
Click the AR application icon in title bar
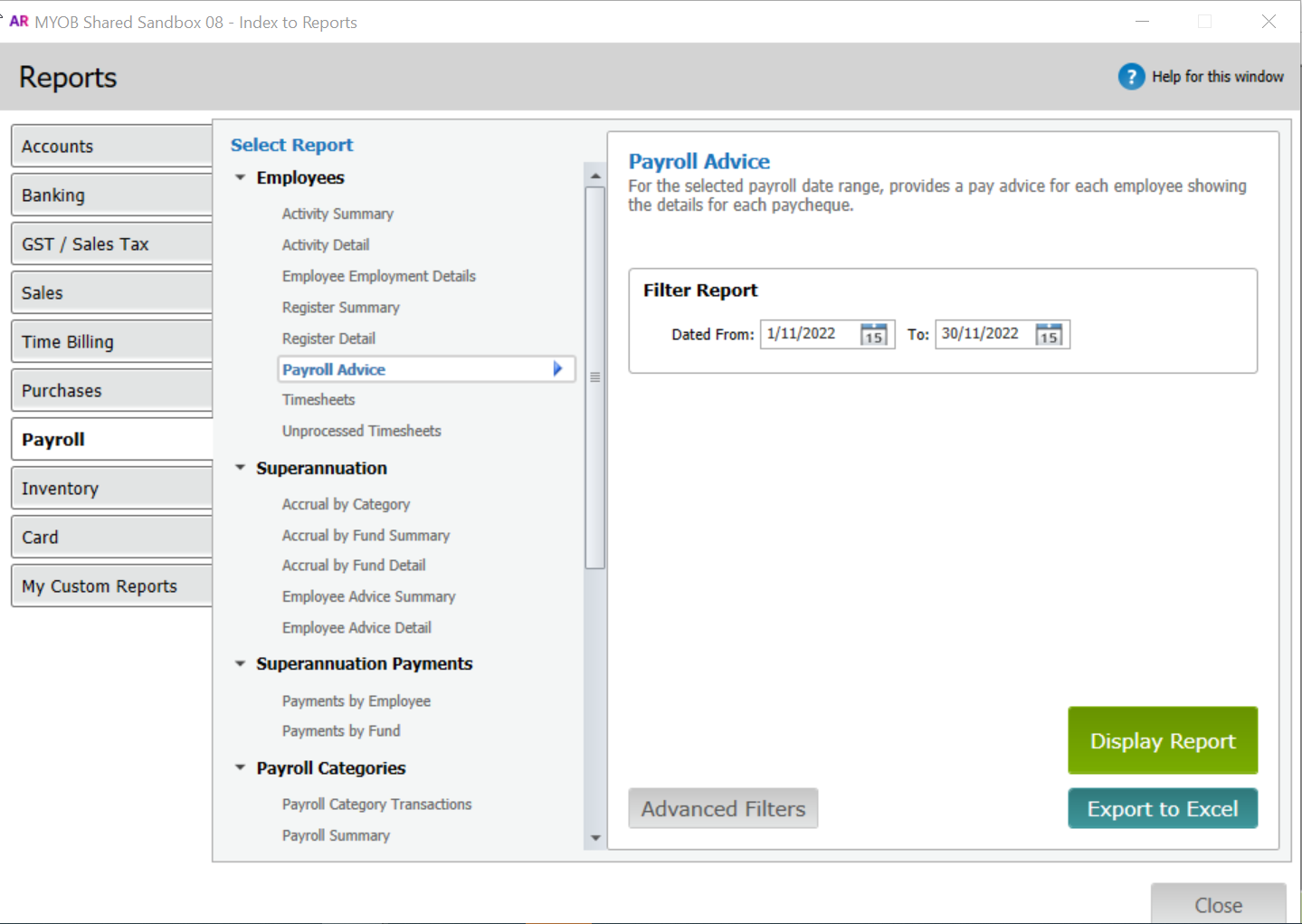(x=19, y=22)
